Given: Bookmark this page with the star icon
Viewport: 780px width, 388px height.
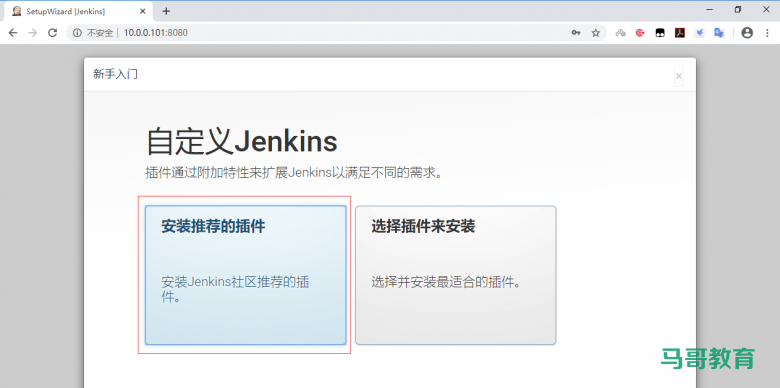Looking at the screenshot, I should tap(595, 33).
